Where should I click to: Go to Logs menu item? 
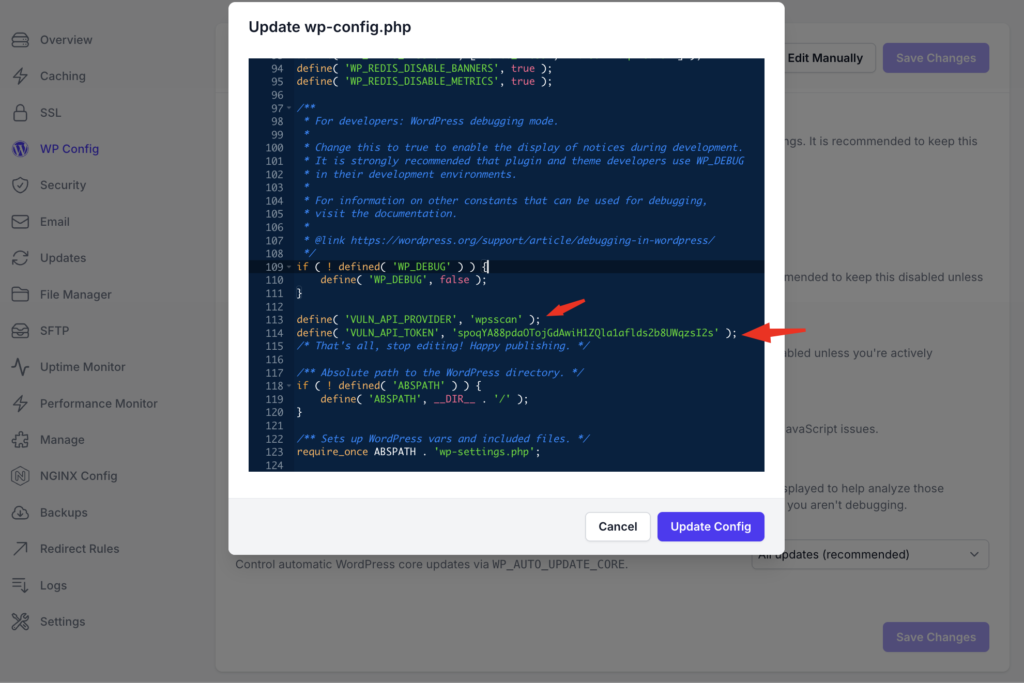53,585
